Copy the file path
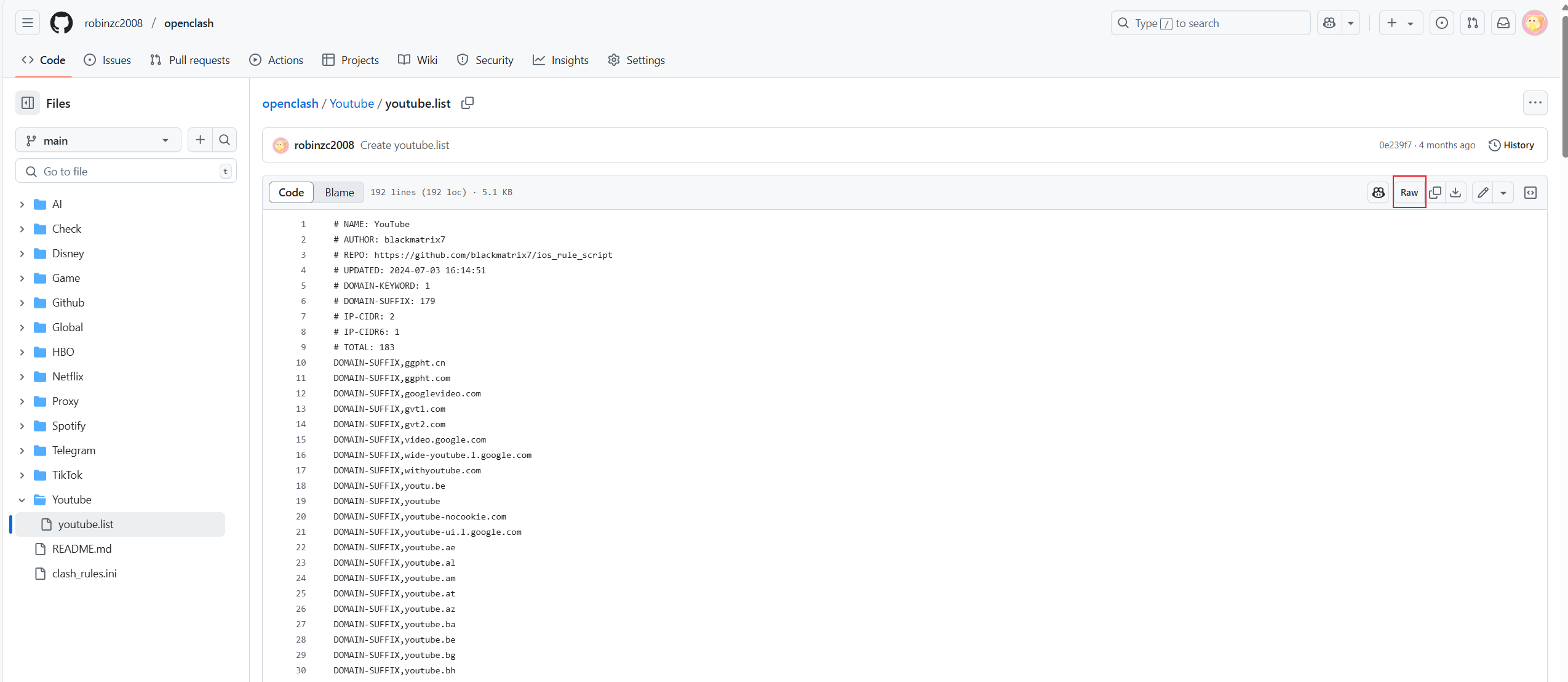The height and width of the screenshot is (682, 1568). (x=468, y=103)
